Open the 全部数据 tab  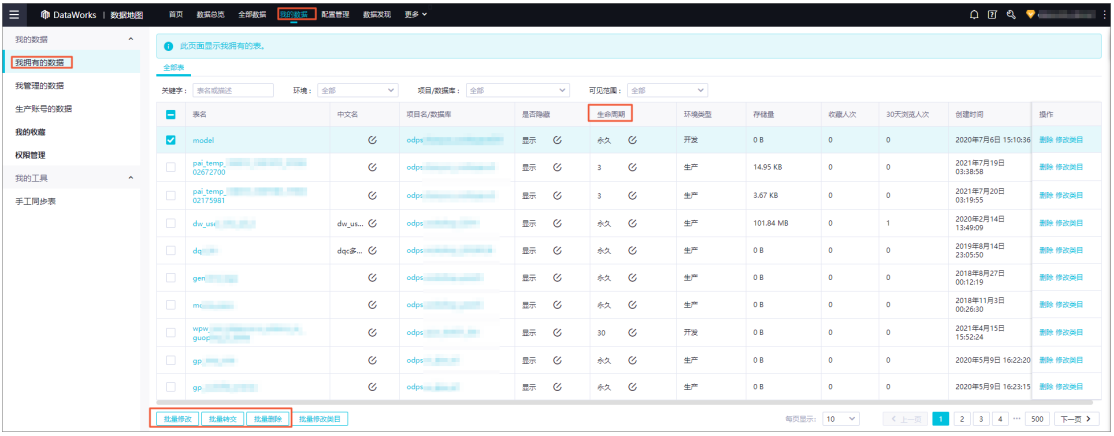coord(252,14)
